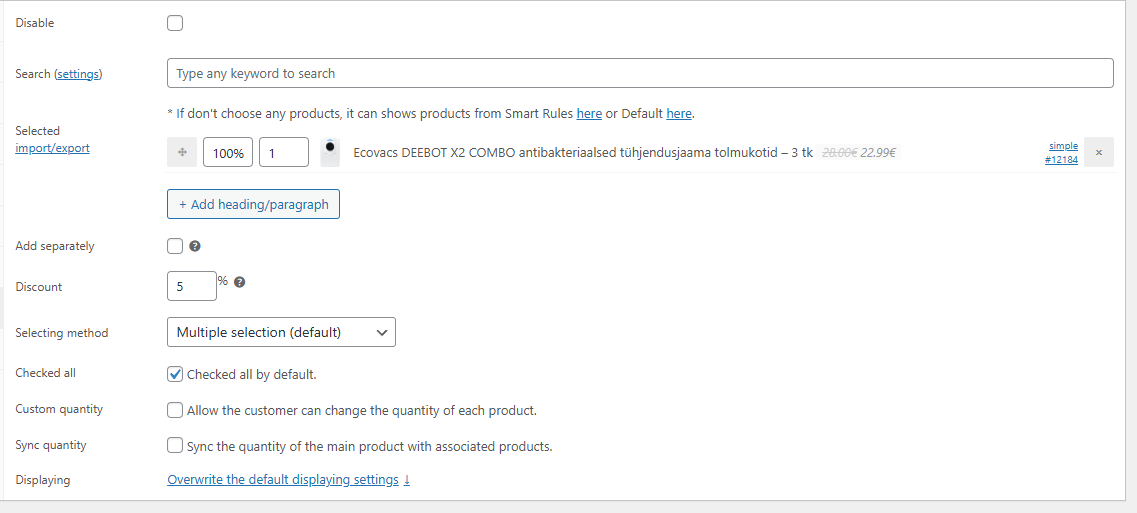Screen dimensions: 1137x513
Task: Enable the Add separately checkbox
Action: point(175,246)
